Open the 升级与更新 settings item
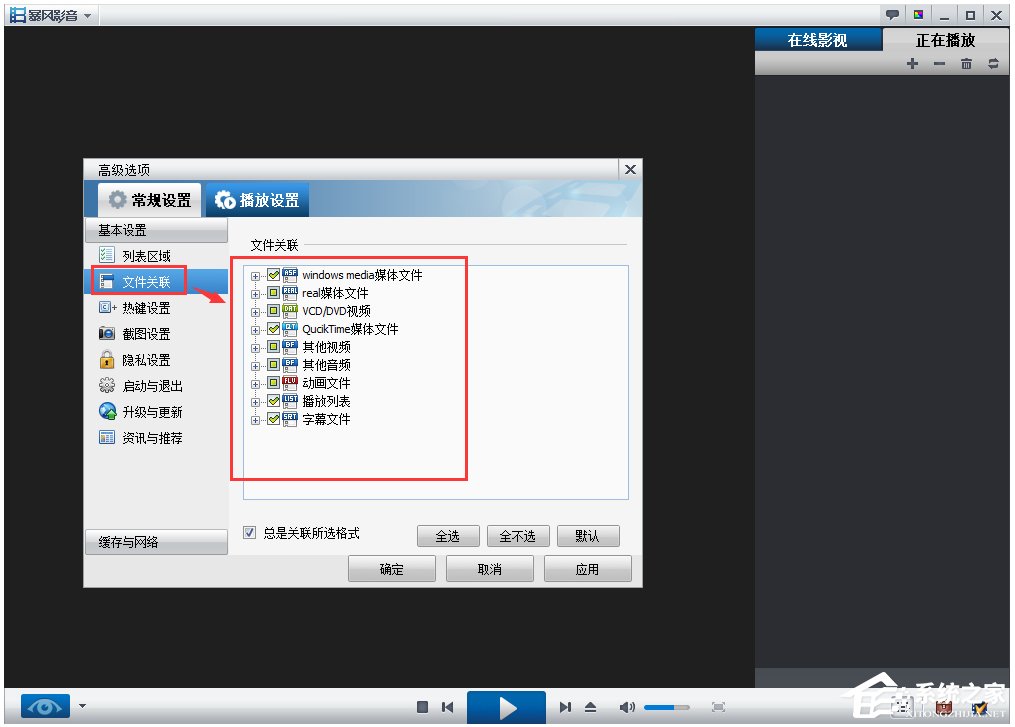The width and height of the screenshot is (1015, 727). coord(156,412)
